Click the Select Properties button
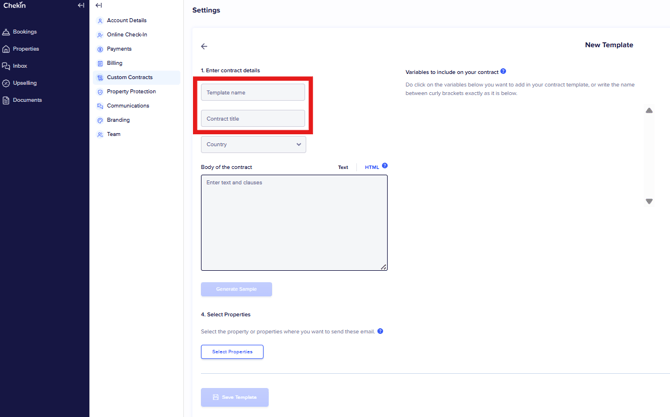 (232, 352)
